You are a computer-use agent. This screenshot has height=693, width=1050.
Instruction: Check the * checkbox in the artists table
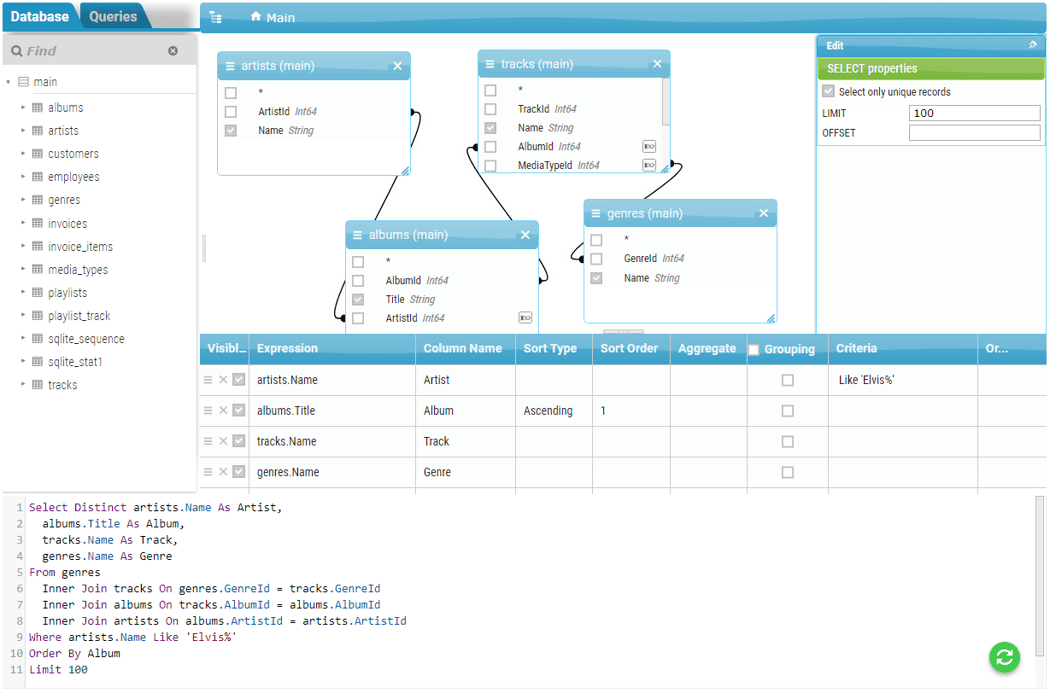pyautogui.click(x=231, y=90)
